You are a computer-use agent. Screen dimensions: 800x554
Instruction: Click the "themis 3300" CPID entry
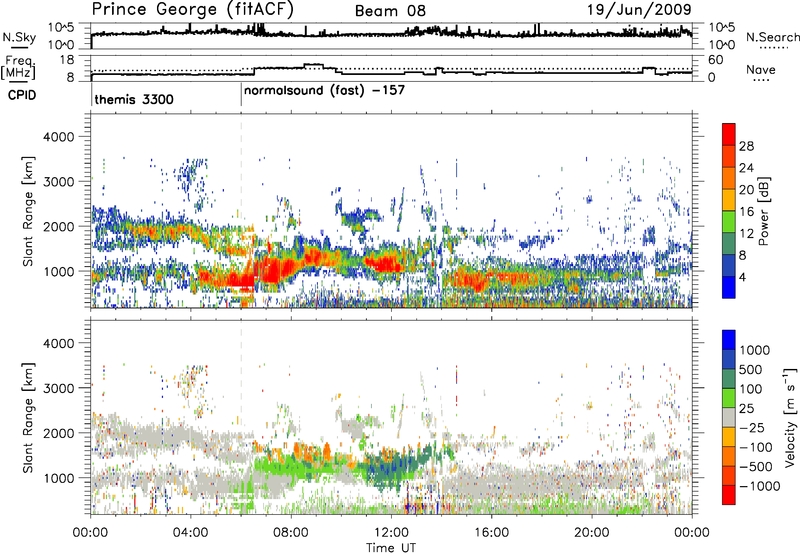coord(134,99)
